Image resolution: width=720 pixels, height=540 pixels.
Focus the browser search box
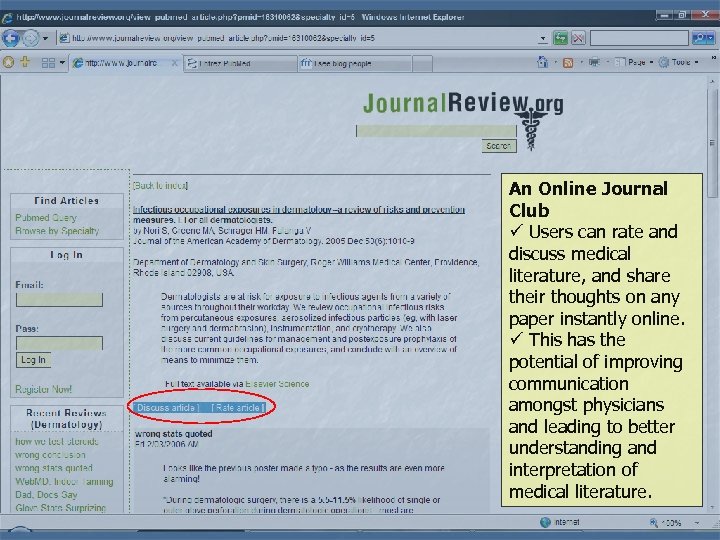click(639, 38)
